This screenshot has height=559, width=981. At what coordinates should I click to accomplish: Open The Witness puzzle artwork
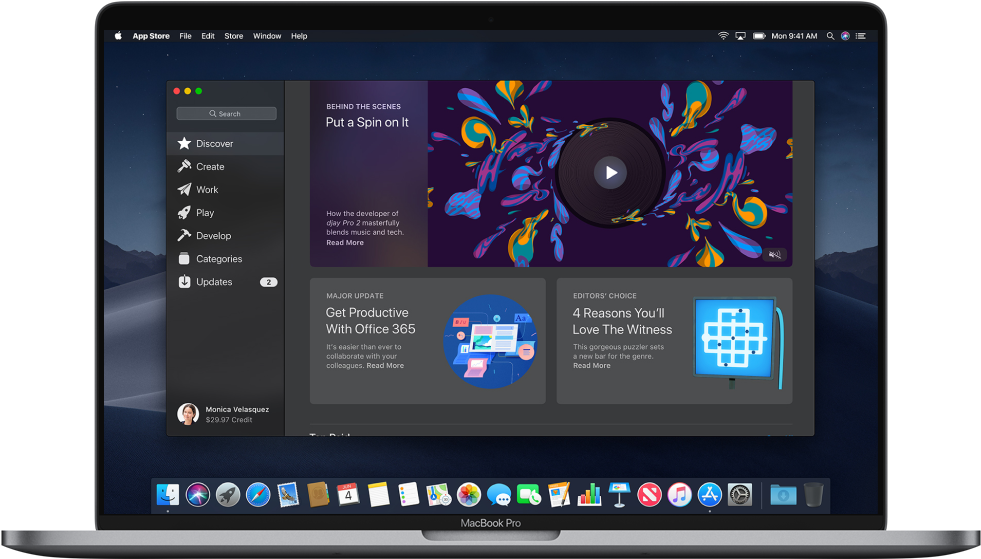point(738,341)
